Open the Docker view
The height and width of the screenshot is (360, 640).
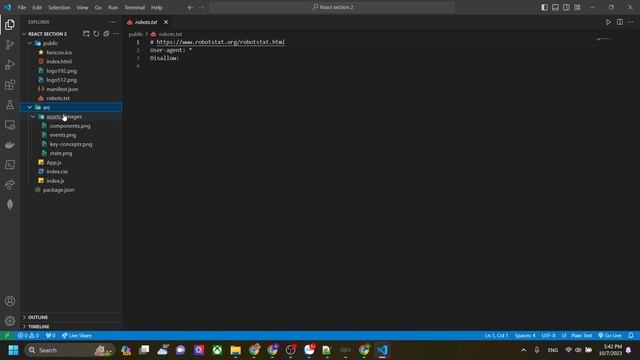click(10, 145)
